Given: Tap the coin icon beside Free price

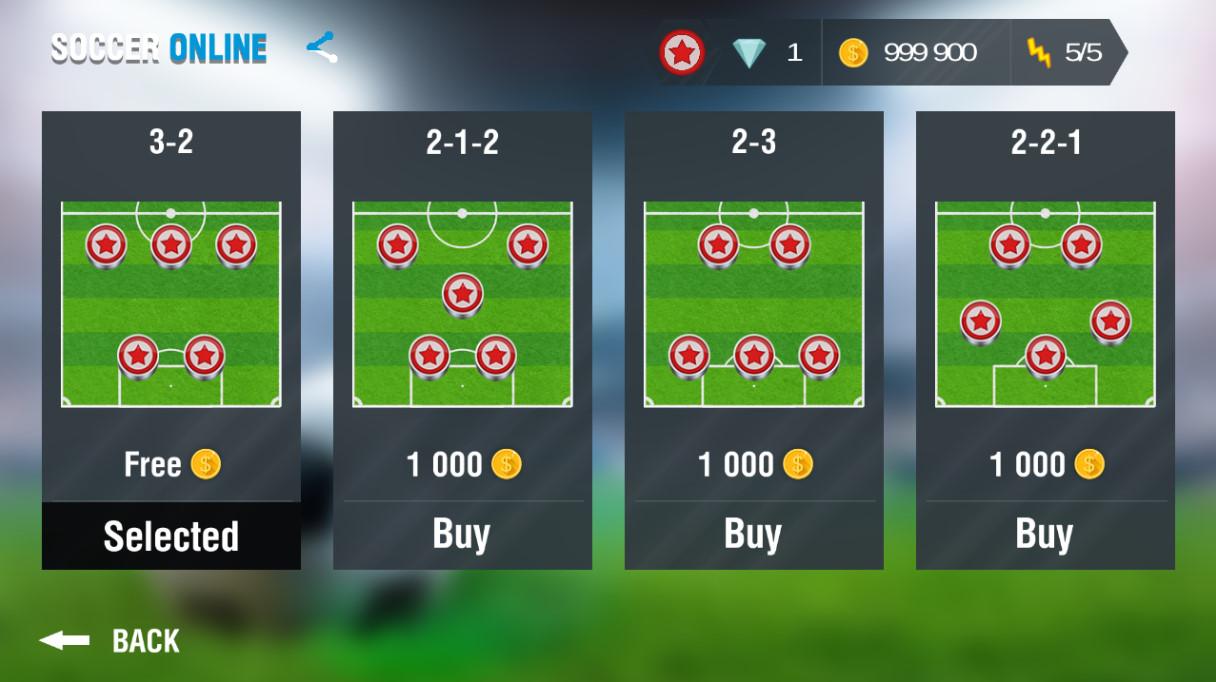Looking at the screenshot, I should click(x=206, y=464).
